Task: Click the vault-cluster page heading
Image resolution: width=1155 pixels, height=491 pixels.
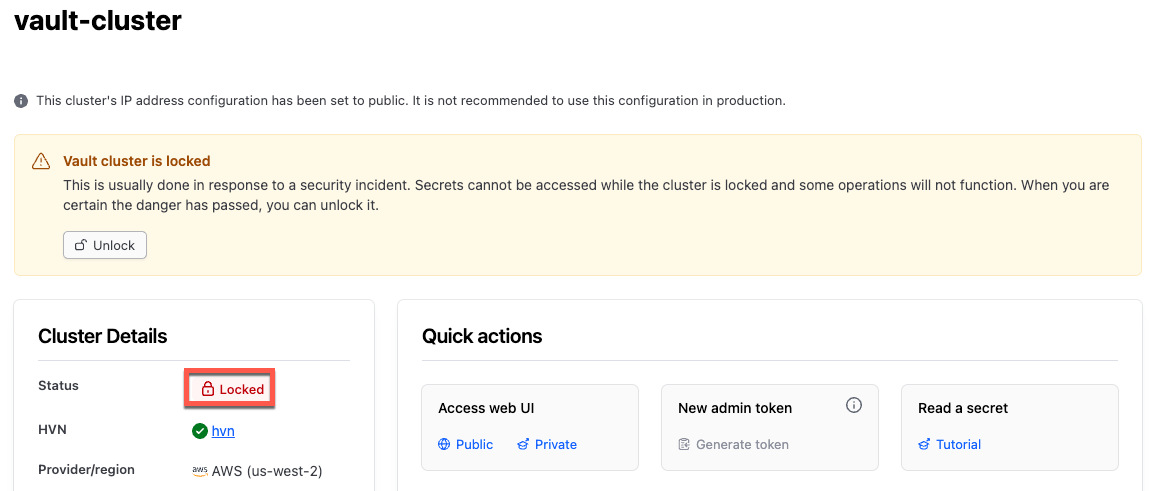Action: 98,20
